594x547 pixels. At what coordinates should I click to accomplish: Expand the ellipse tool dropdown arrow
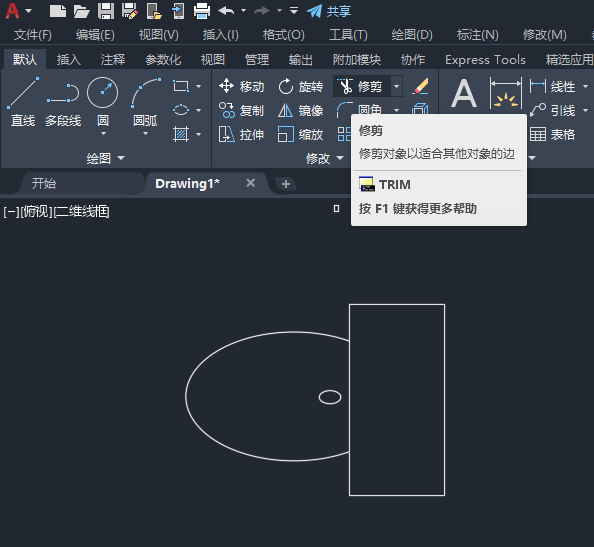(199, 110)
